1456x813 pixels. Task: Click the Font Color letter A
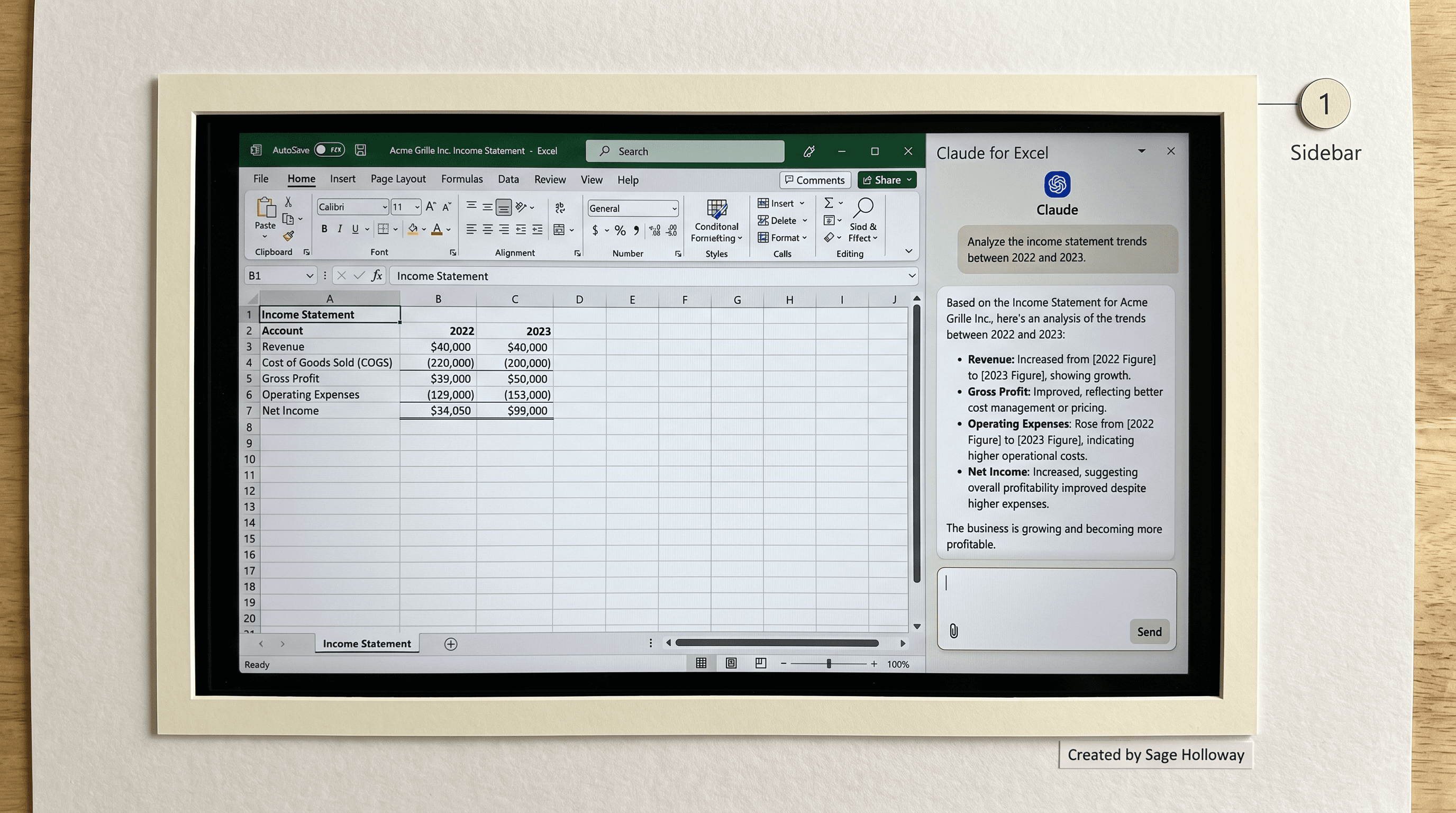(436, 229)
